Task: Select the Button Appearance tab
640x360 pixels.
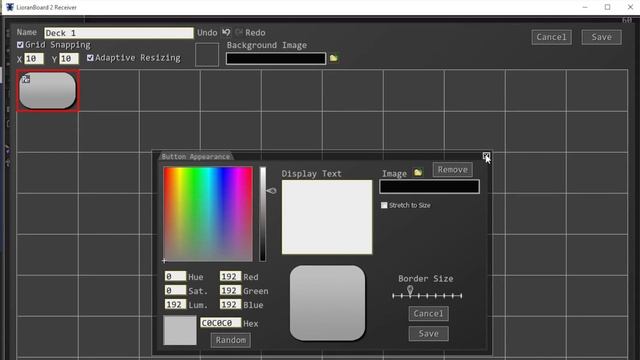Action: (196, 156)
